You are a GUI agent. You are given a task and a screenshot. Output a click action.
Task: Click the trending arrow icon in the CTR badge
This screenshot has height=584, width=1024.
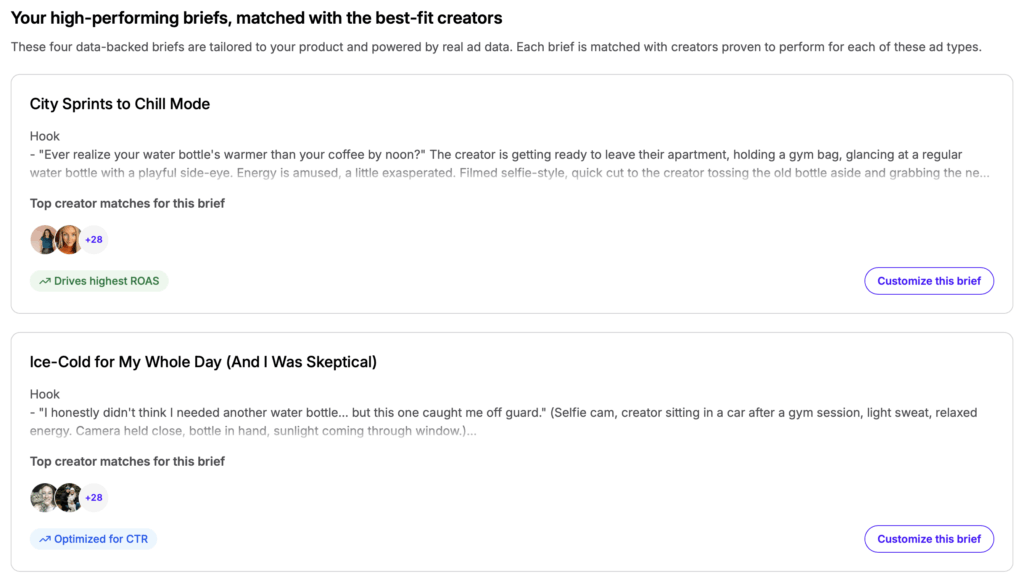click(45, 539)
